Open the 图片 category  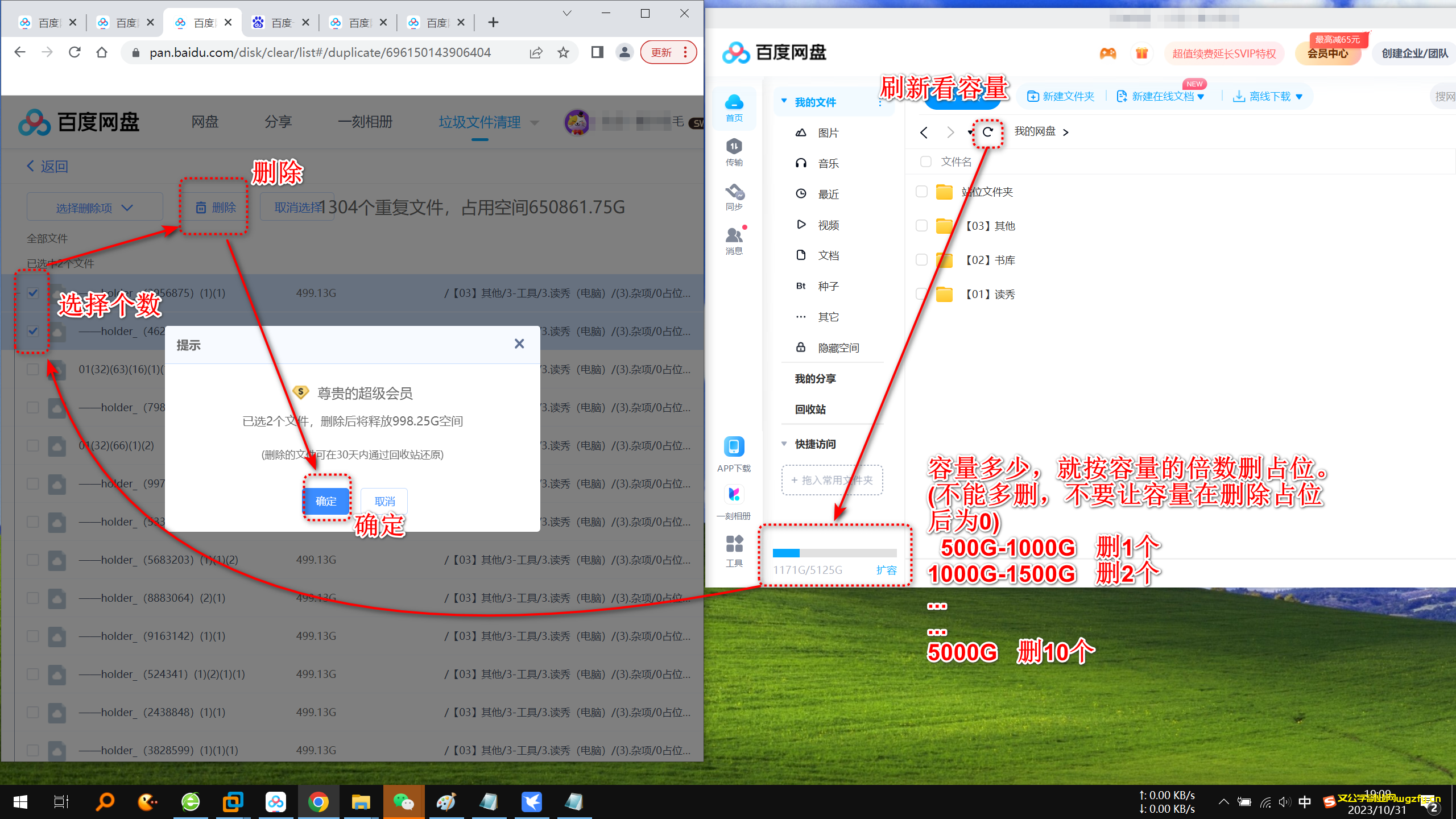(x=828, y=133)
